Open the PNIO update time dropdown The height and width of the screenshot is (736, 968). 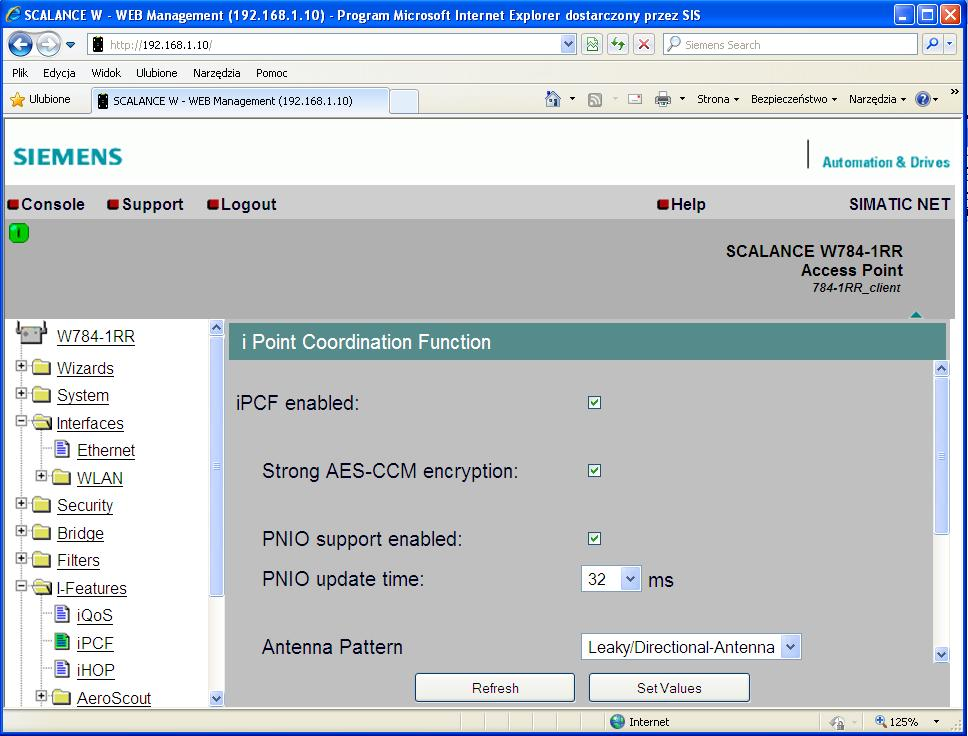[x=611, y=579]
